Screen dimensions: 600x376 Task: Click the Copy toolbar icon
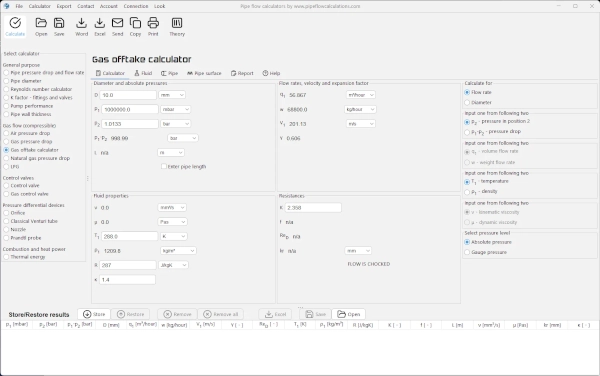pos(135,27)
